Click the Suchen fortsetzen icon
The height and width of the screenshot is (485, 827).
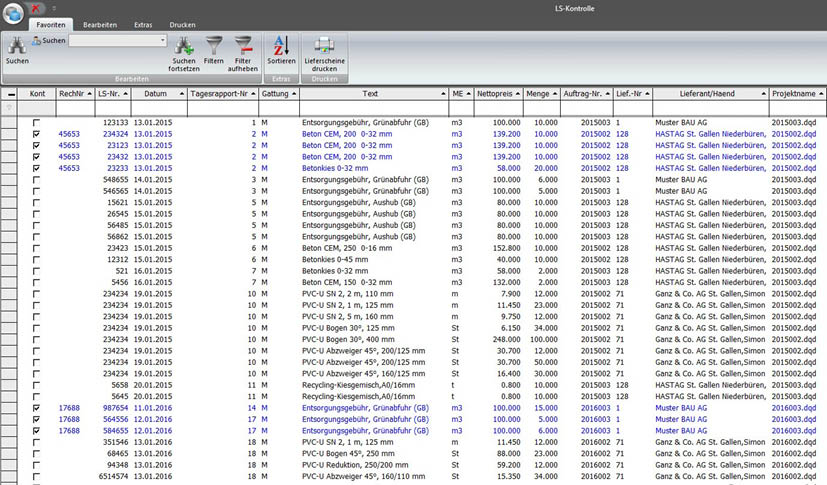coord(184,45)
